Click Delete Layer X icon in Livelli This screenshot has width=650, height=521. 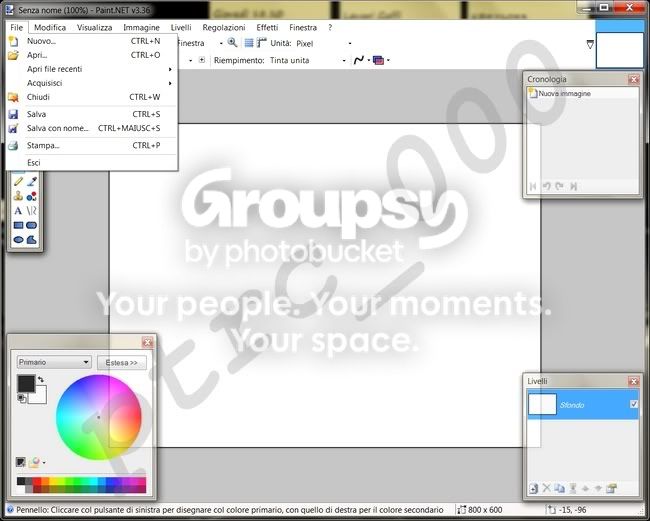[x=546, y=488]
